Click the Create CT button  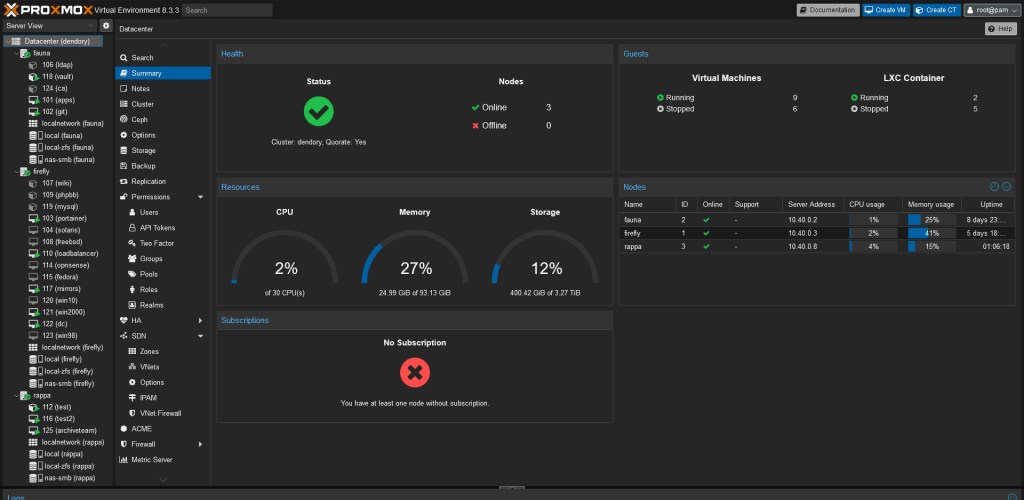pyautogui.click(x=937, y=10)
